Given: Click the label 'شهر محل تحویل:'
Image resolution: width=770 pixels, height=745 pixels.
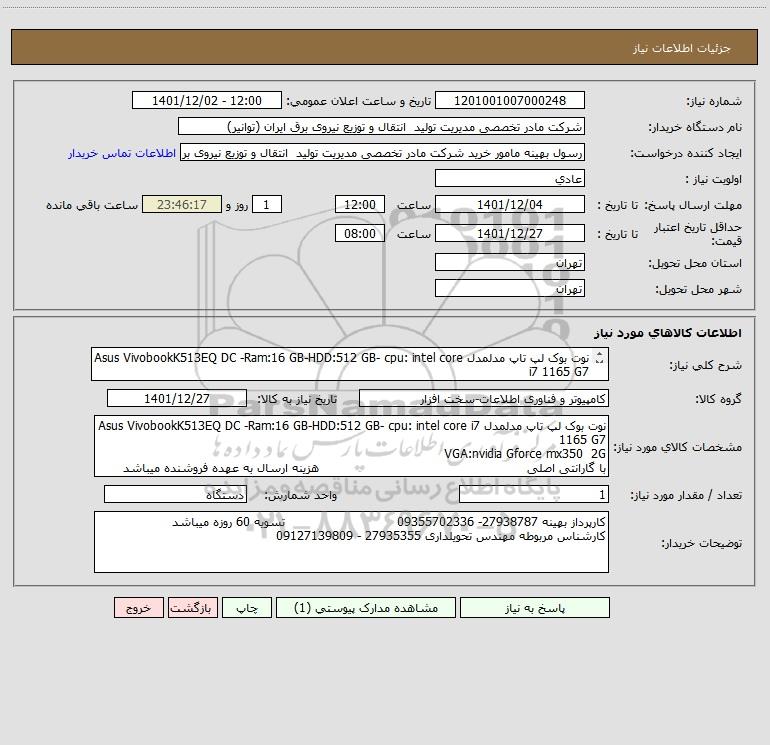Looking at the screenshot, I should click(698, 289).
